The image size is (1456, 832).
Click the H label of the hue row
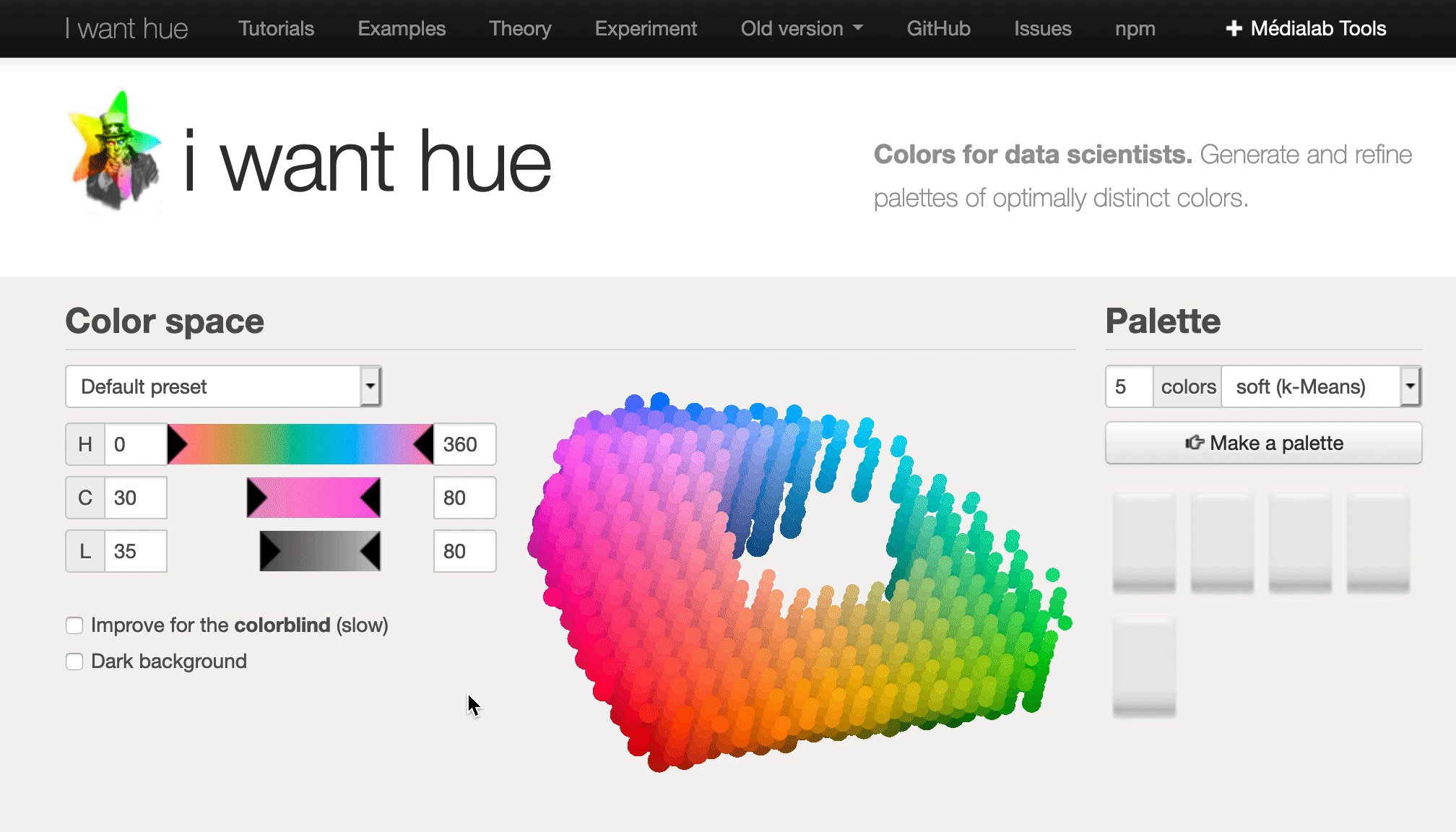coord(85,444)
